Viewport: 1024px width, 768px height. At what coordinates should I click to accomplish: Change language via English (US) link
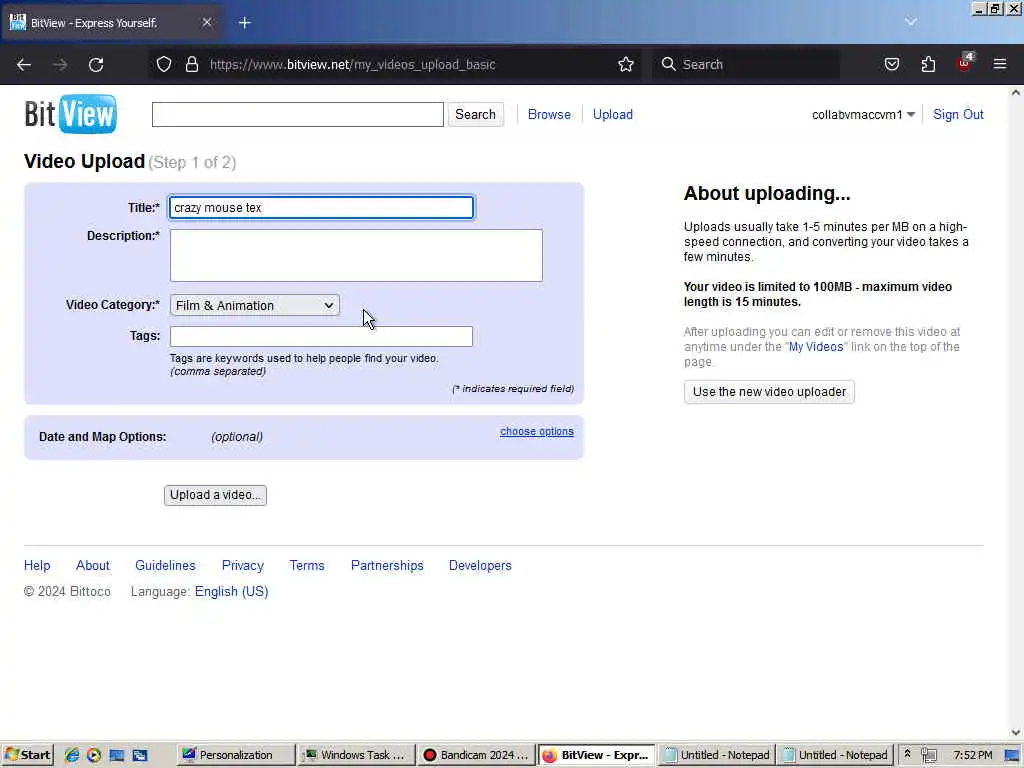pyautogui.click(x=232, y=592)
